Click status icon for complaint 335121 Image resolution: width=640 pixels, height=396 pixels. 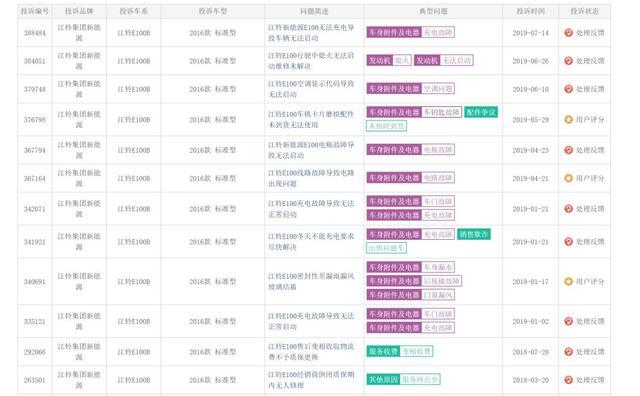(x=568, y=321)
